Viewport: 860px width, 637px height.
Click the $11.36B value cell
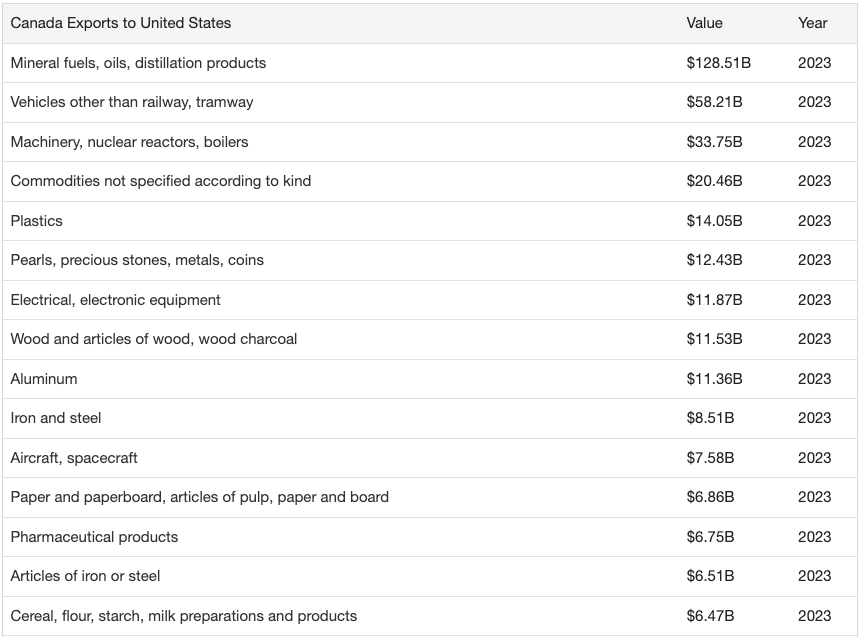tap(714, 379)
